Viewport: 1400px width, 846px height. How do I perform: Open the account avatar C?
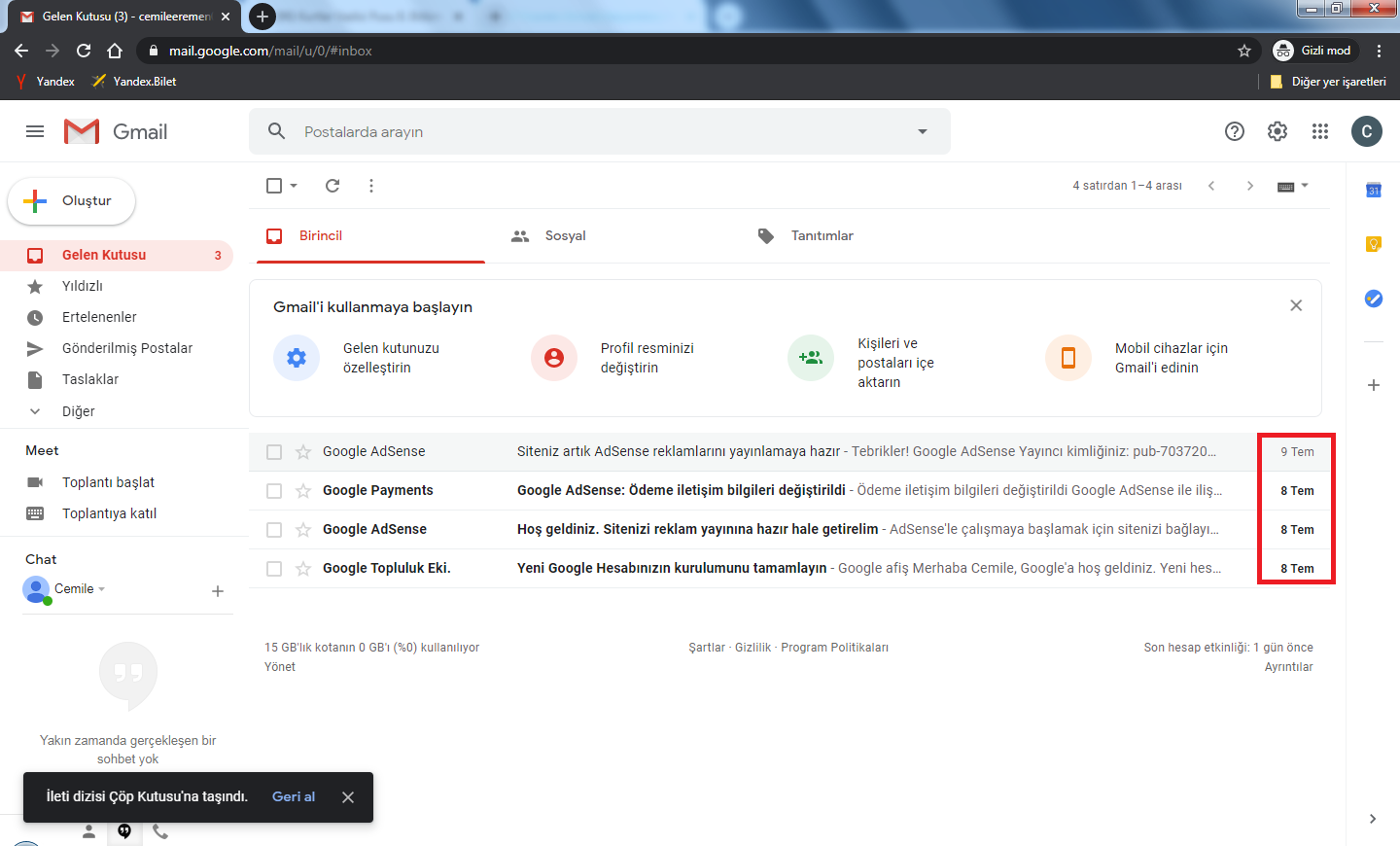click(1367, 131)
